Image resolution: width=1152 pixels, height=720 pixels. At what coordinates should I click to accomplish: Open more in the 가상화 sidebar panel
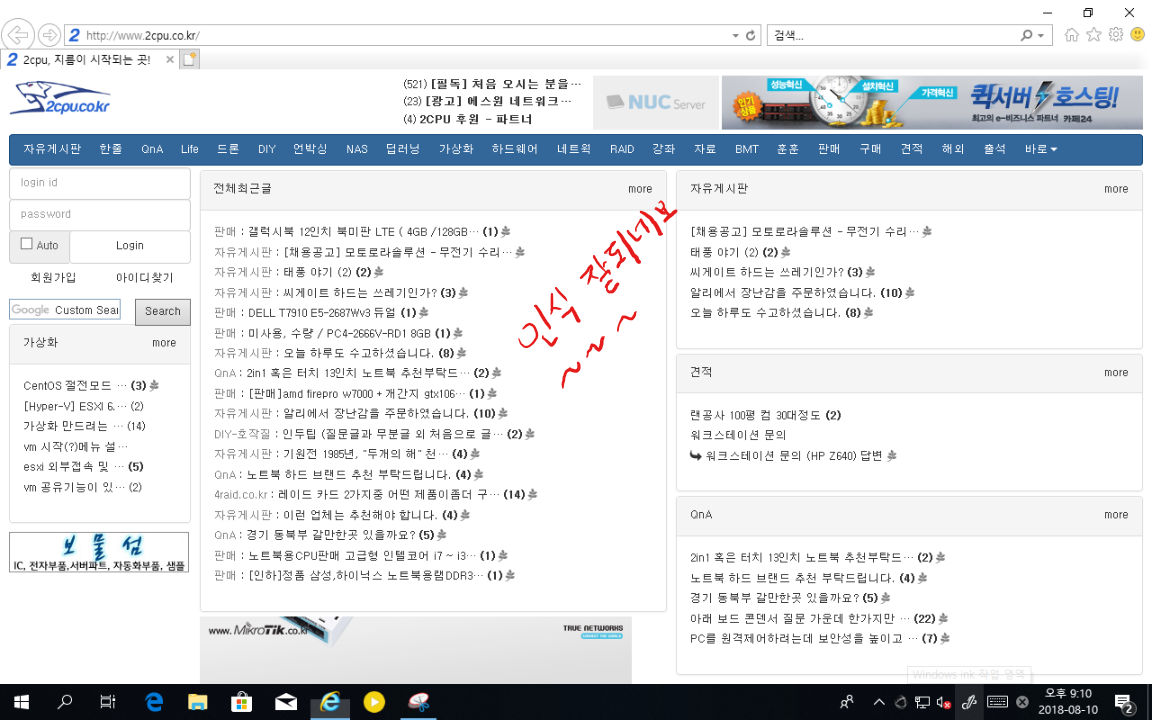point(164,343)
